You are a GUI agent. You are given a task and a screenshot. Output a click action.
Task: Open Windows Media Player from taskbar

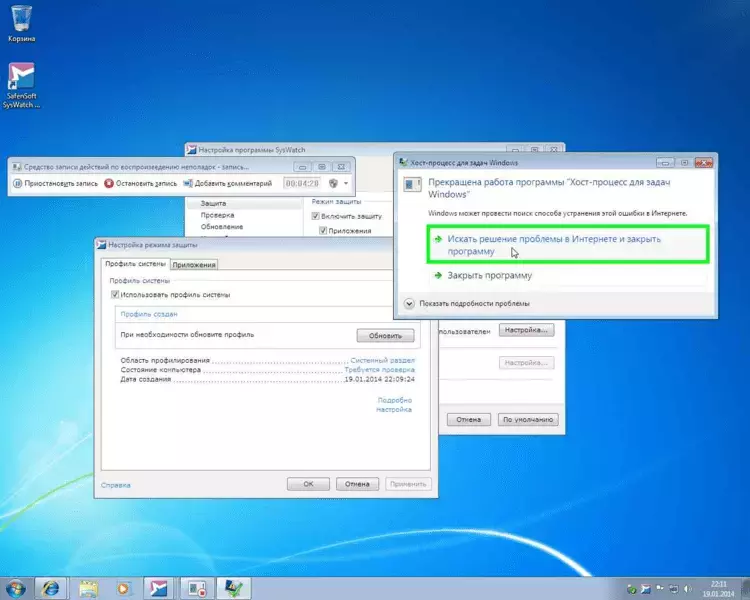[x=123, y=589]
